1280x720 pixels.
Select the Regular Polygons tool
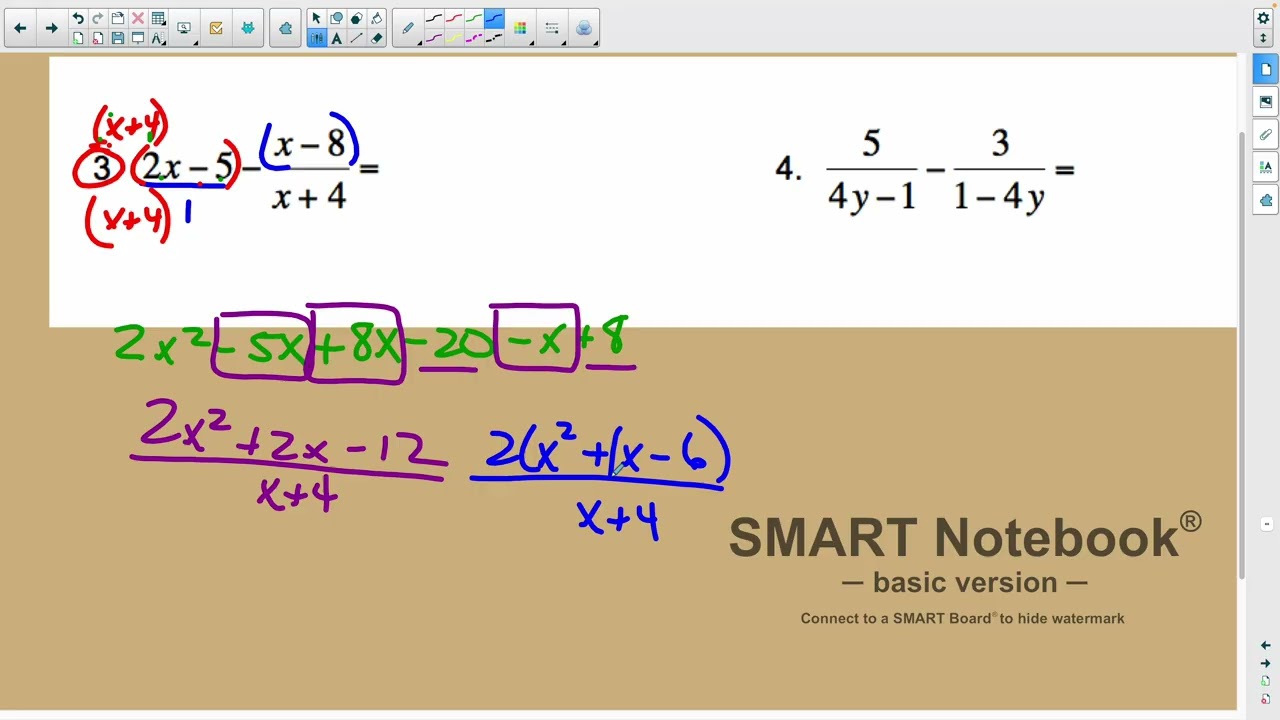pyautogui.click(x=356, y=18)
